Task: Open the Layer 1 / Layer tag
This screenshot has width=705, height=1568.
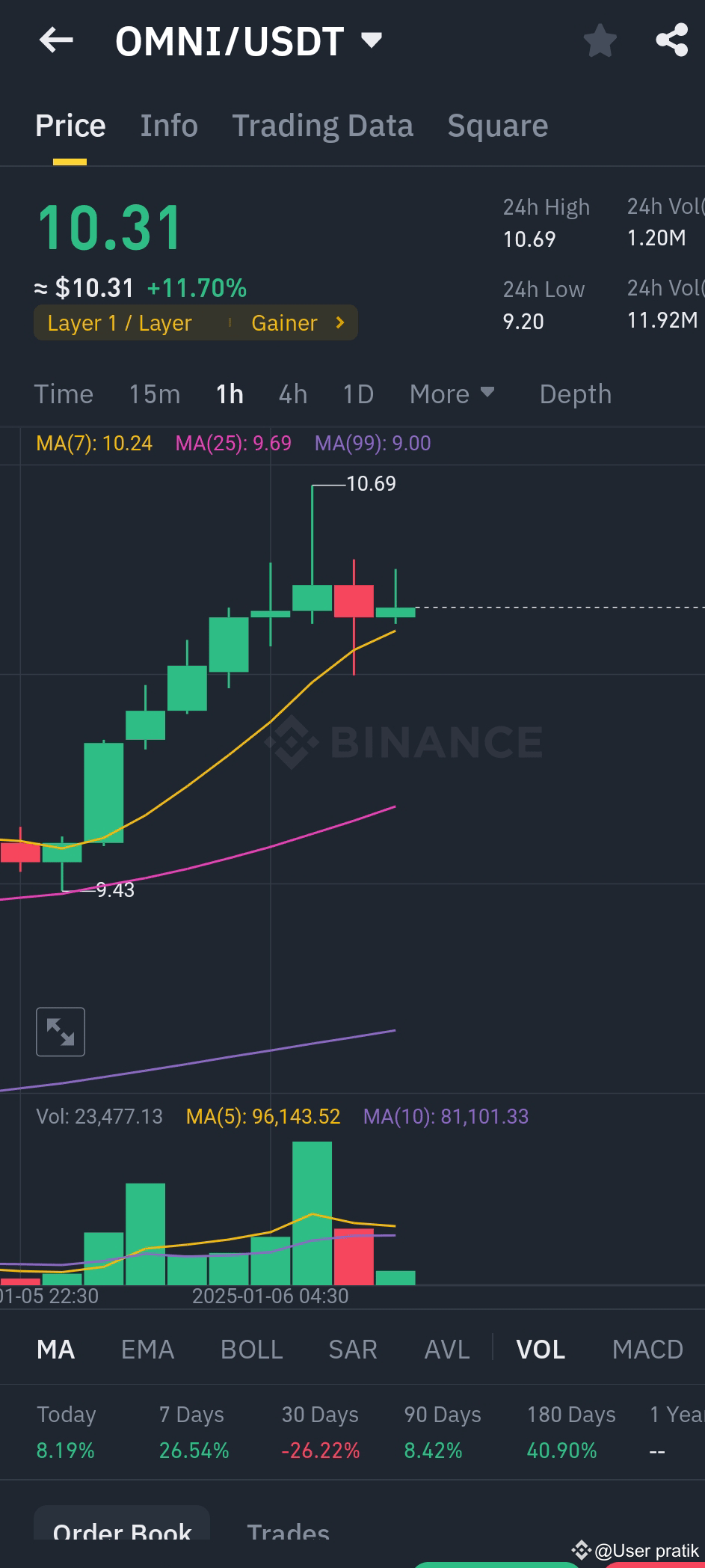Action: [x=120, y=322]
